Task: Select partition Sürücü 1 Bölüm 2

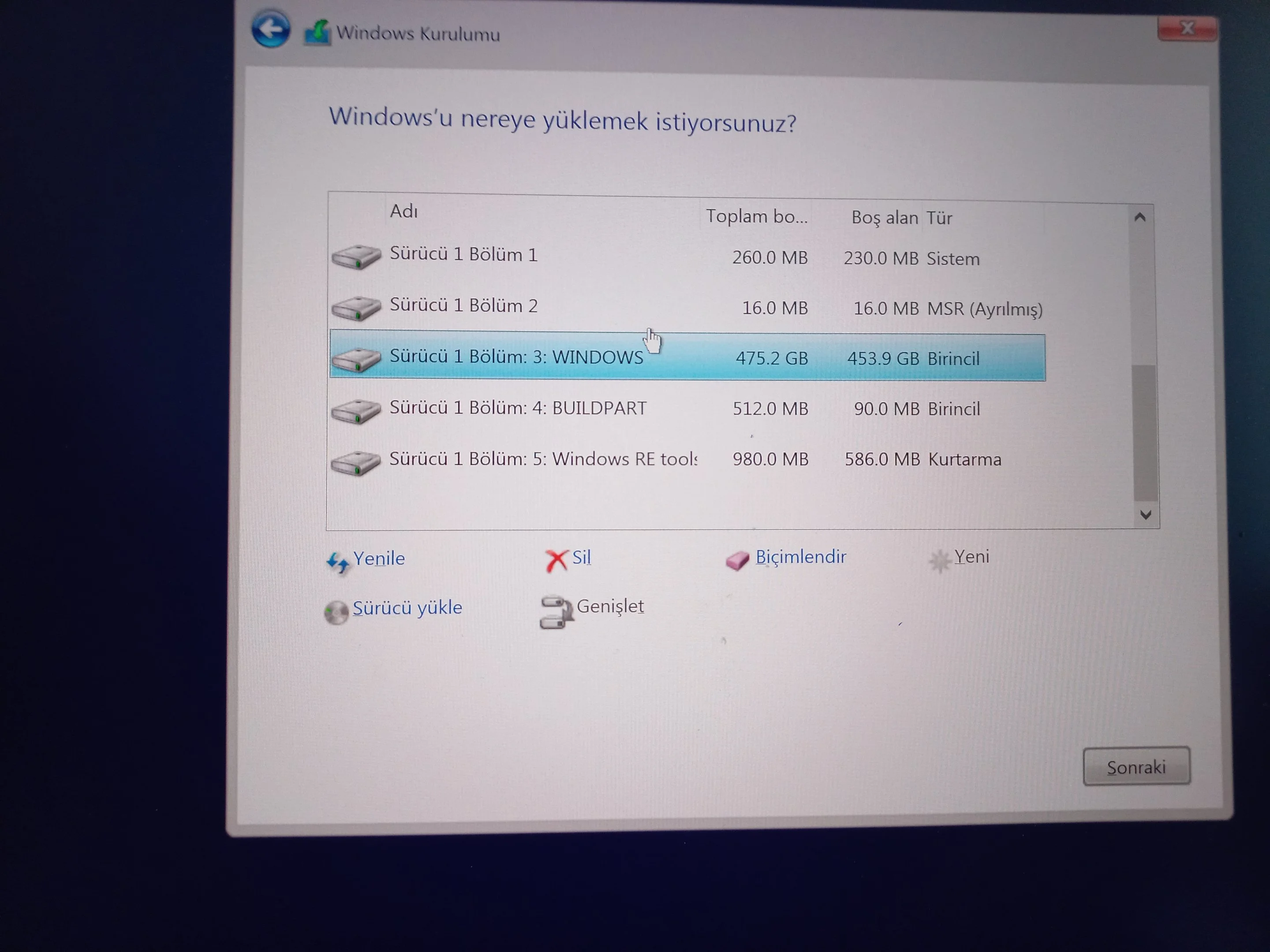Action: (687, 307)
